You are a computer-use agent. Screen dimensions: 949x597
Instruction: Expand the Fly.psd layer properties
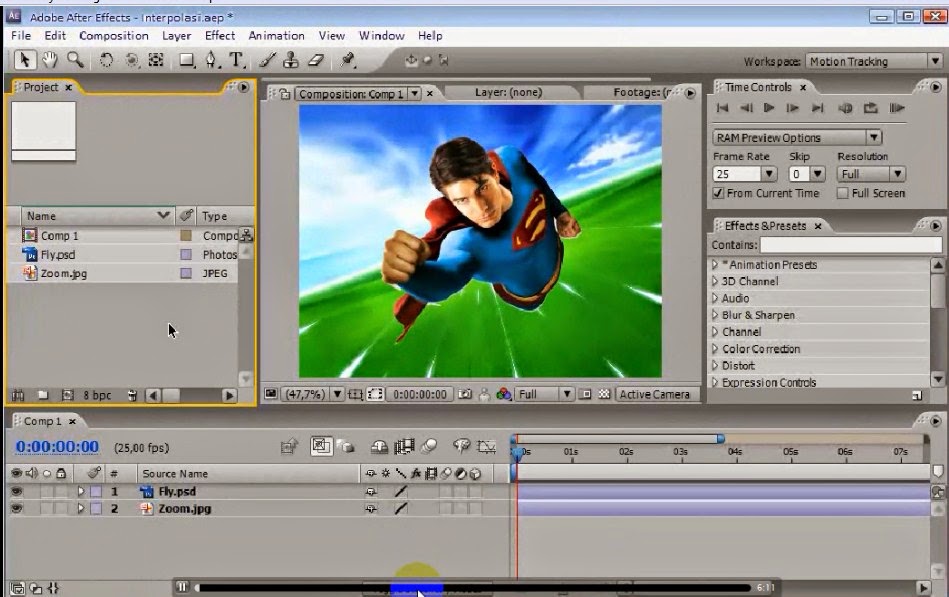click(x=80, y=492)
